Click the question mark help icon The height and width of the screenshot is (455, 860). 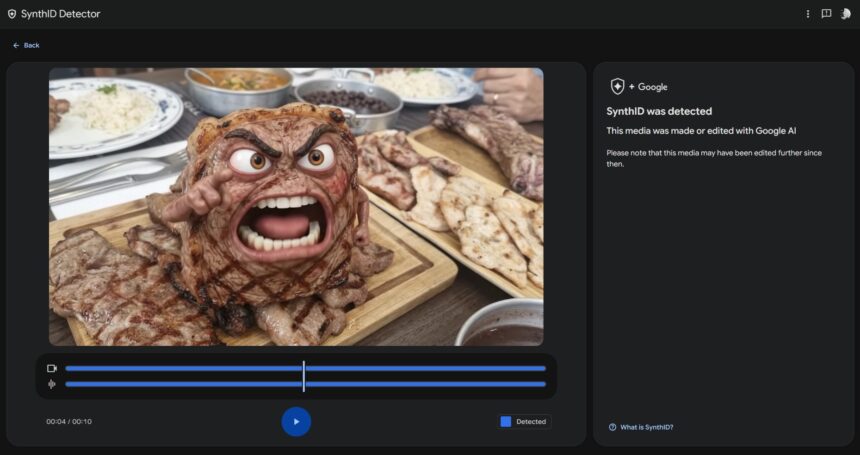coord(613,427)
